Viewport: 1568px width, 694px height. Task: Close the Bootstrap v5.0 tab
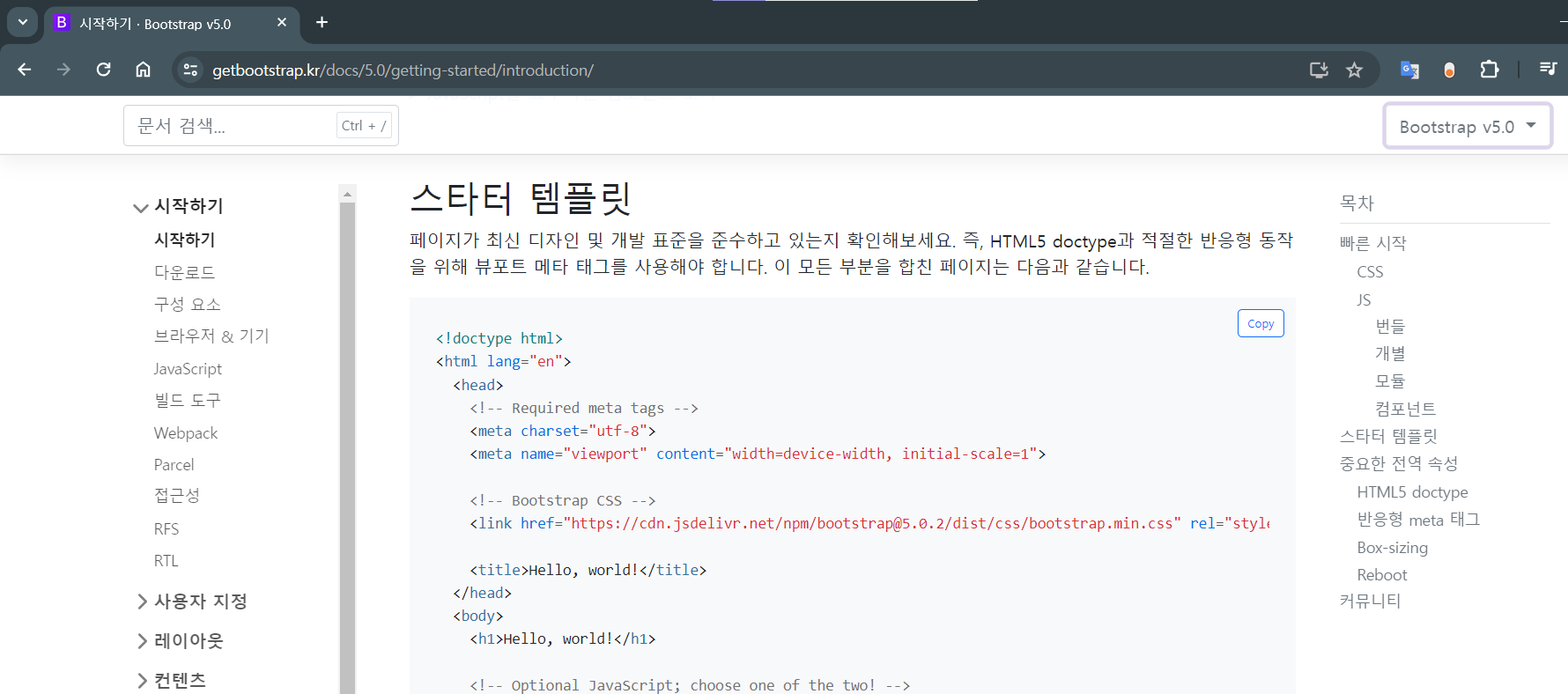[282, 23]
